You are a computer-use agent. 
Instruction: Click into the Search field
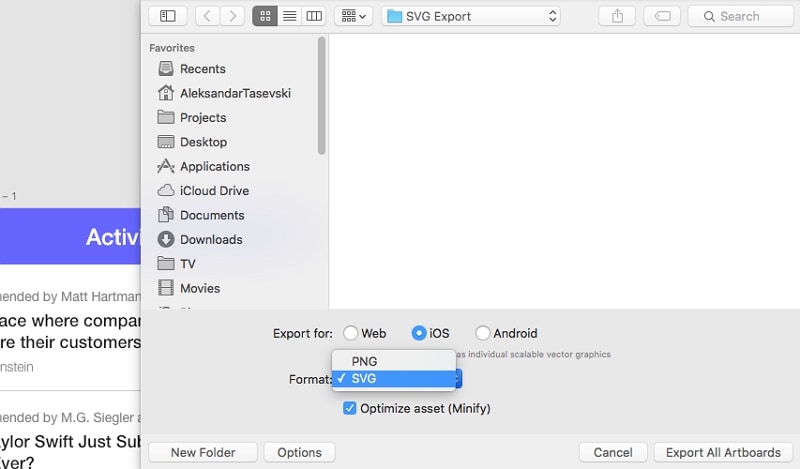coord(740,16)
